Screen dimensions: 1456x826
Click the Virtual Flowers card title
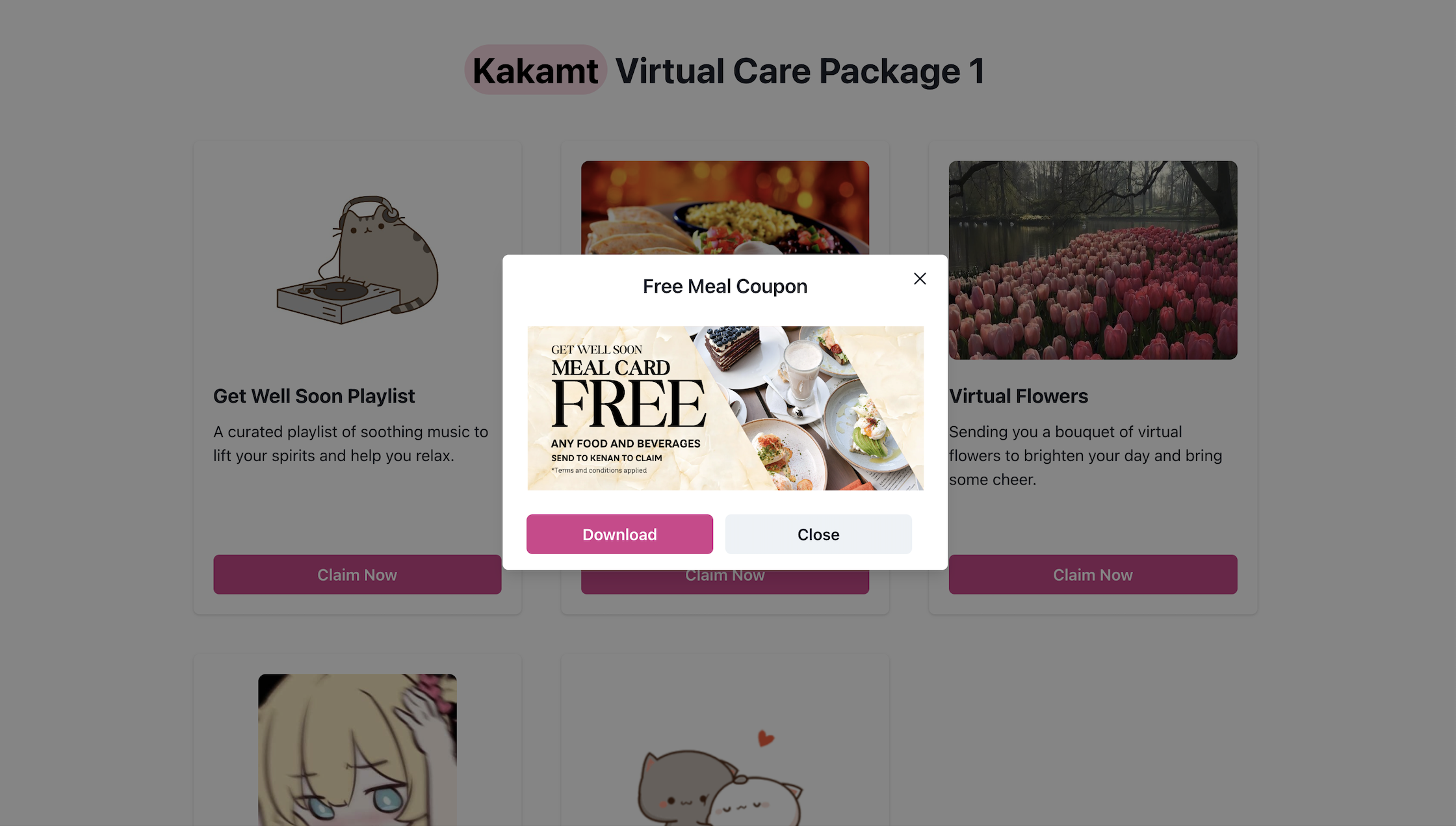[x=1018, y=395]
